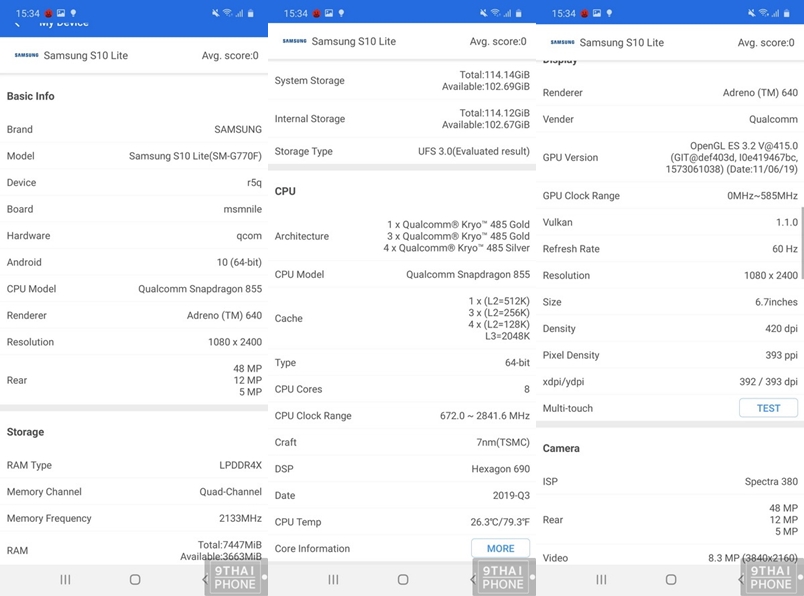This screenshot has width=804, height=596.
Task: Select the Type value '64-bit'
Action: [x=517, y=363]
